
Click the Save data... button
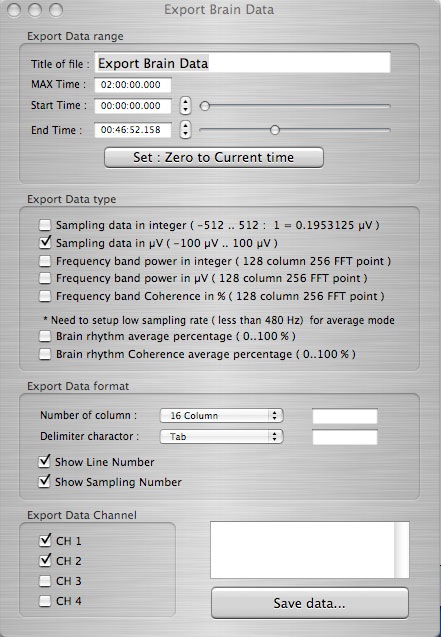coord(310,603)
